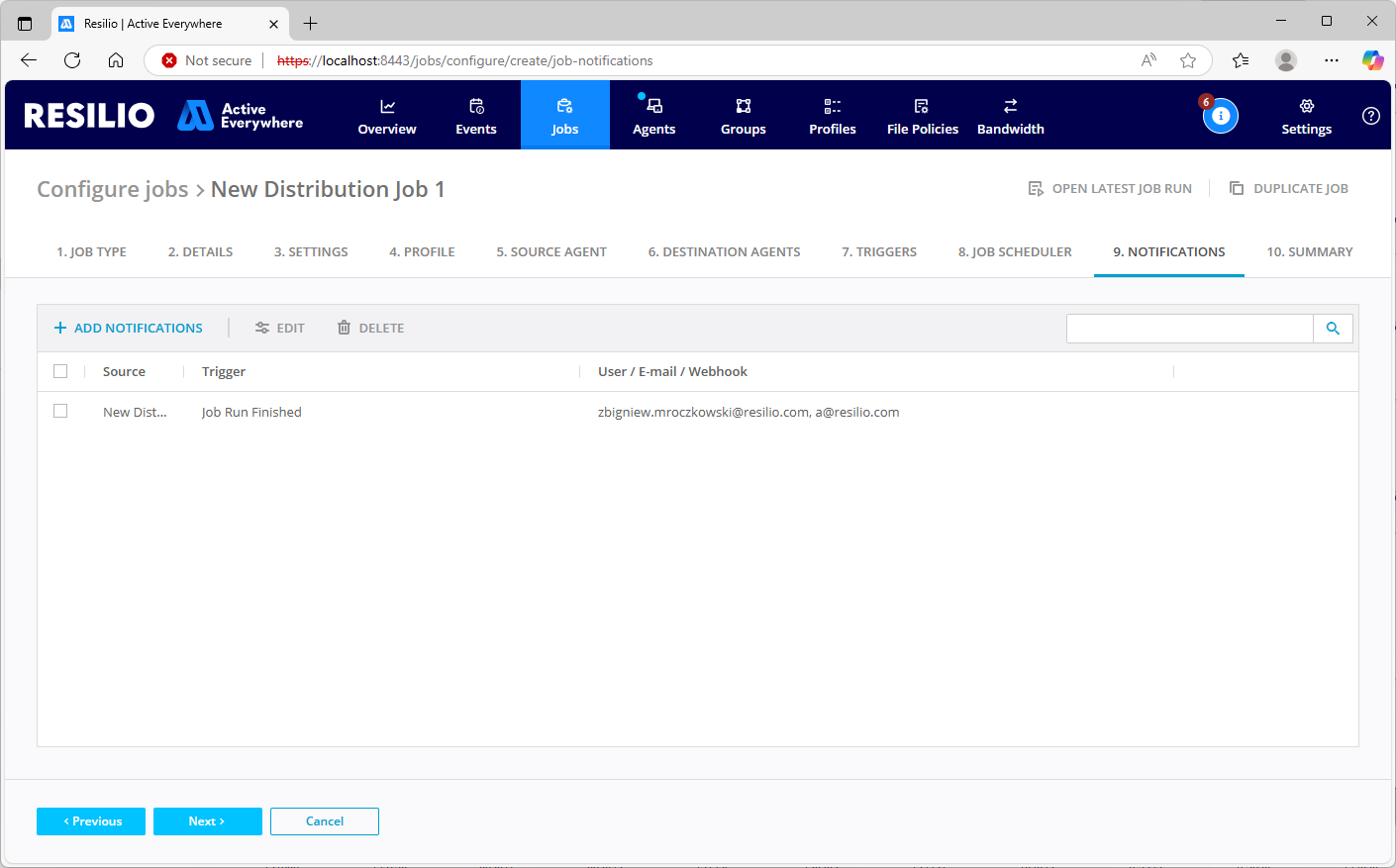Open the Agents page

[653, 116]
